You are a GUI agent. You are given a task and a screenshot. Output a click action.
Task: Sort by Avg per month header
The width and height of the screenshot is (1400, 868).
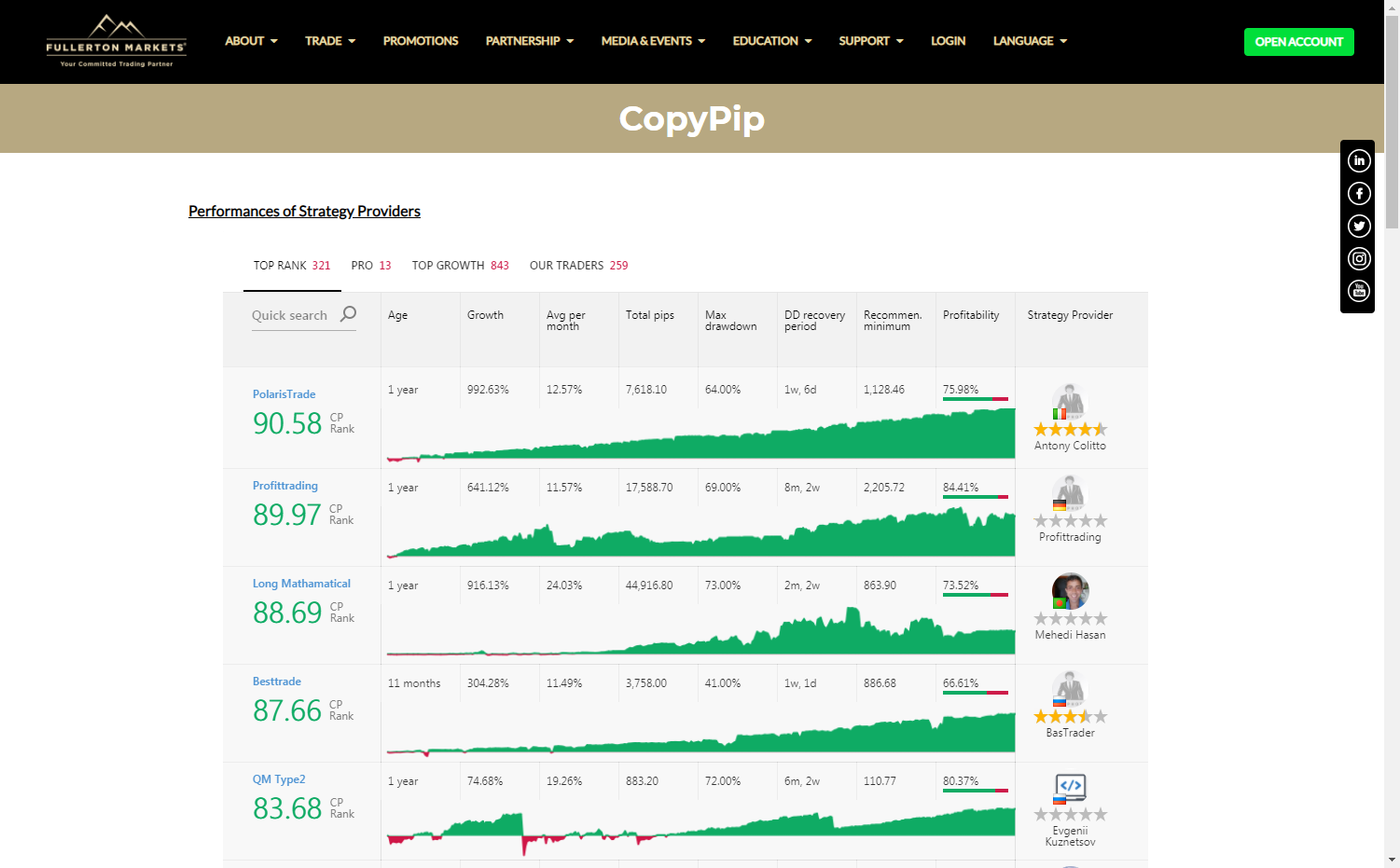[x=566, y=321]
